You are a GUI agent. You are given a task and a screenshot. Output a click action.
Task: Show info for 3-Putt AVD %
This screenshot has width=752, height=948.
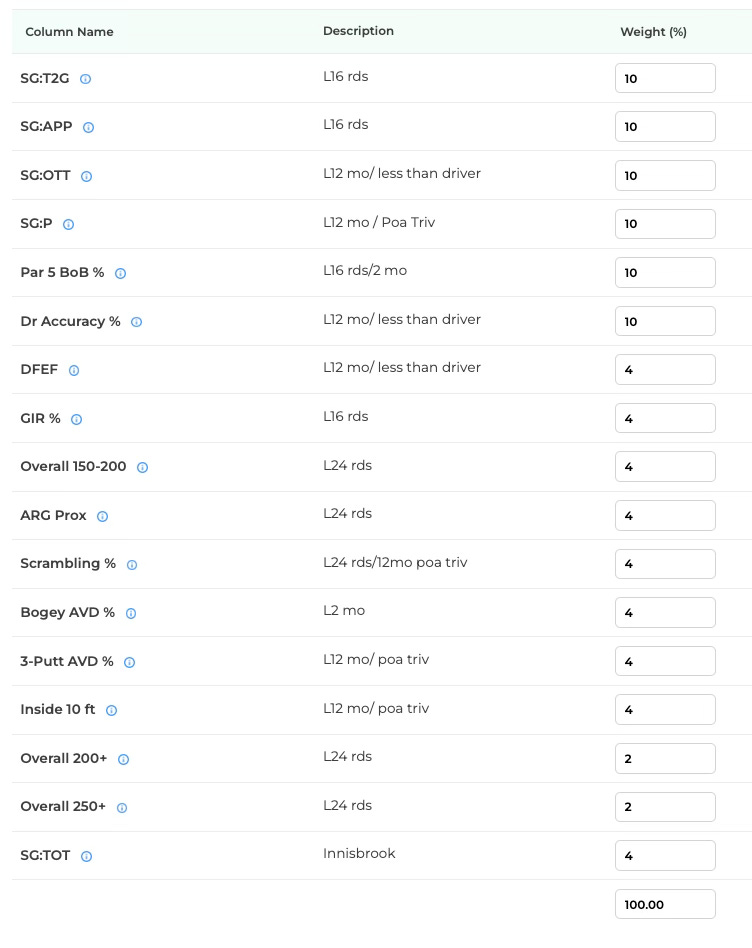point(129,663)
